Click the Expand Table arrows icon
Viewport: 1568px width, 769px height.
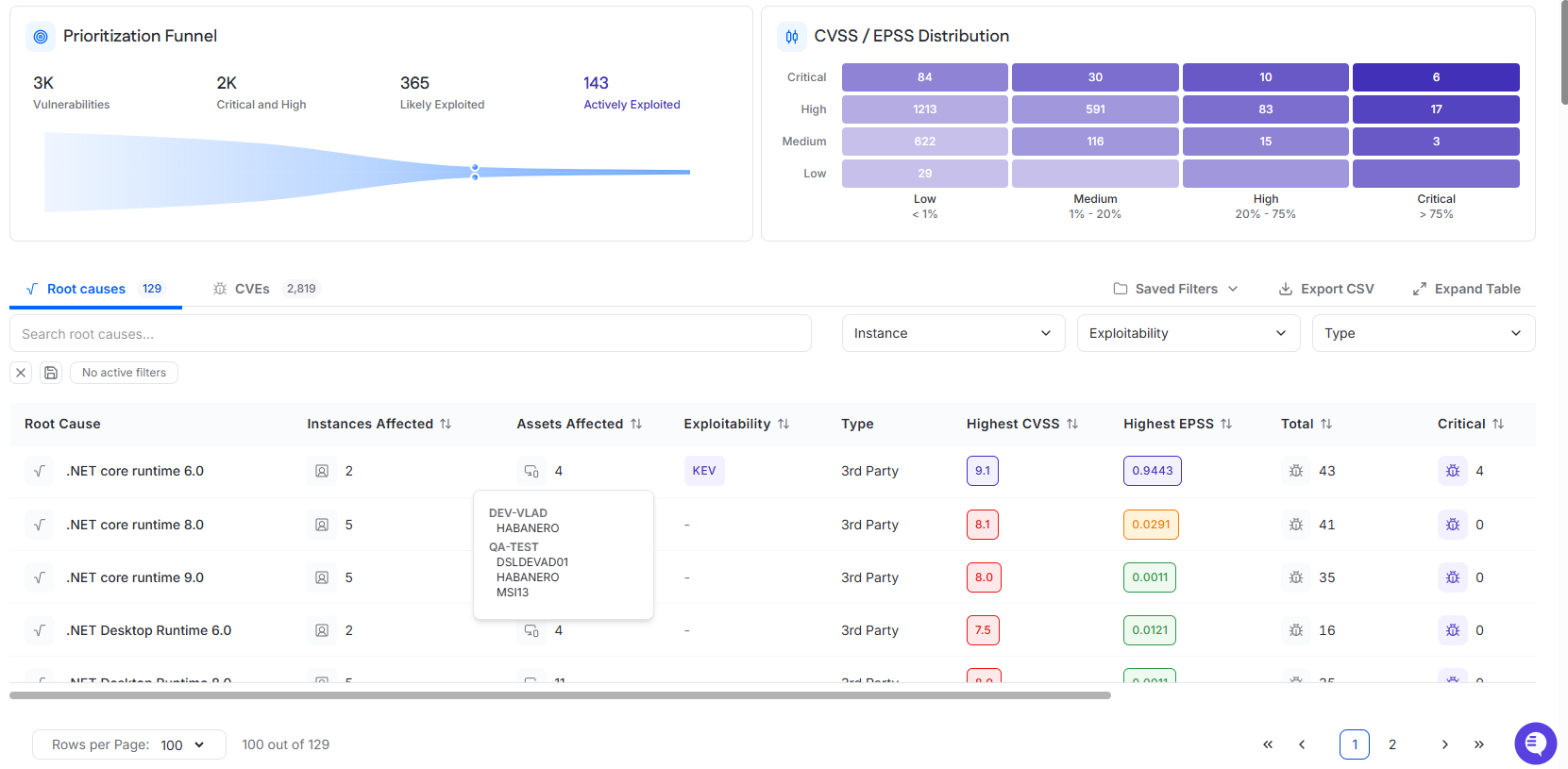tap(1419, 289)
